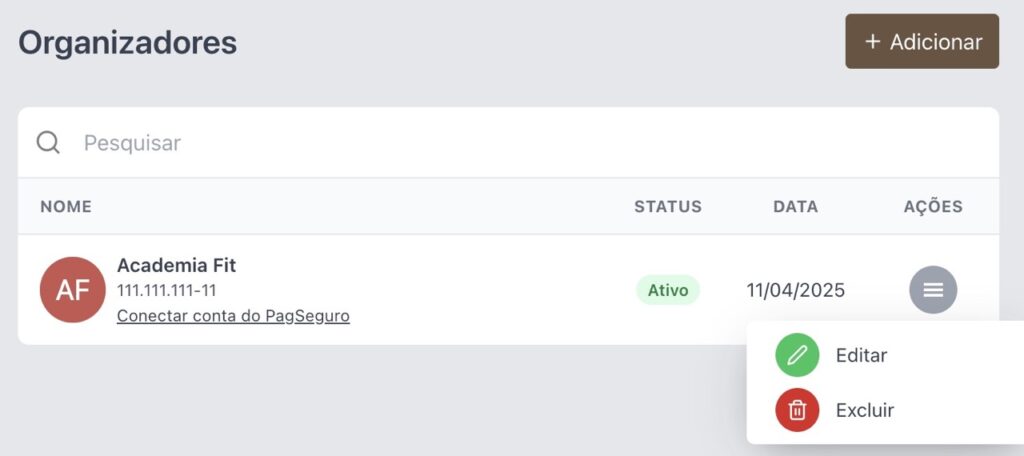The image size is (1024, 456).
Task: Click the 11/04/2025 date cell
Action: pos(795,290)
